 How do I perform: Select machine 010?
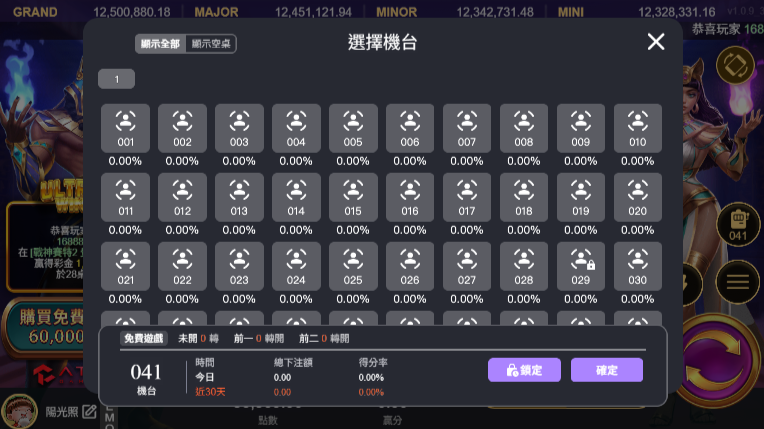pyautogui.click(x=638, y=128)
